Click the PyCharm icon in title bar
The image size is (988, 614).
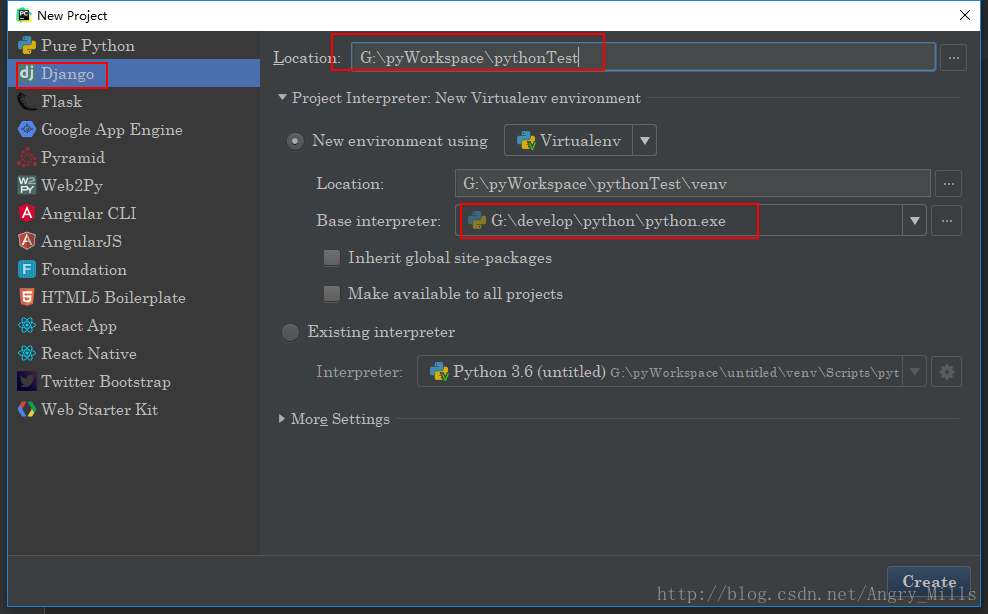(x=24, y=15)
